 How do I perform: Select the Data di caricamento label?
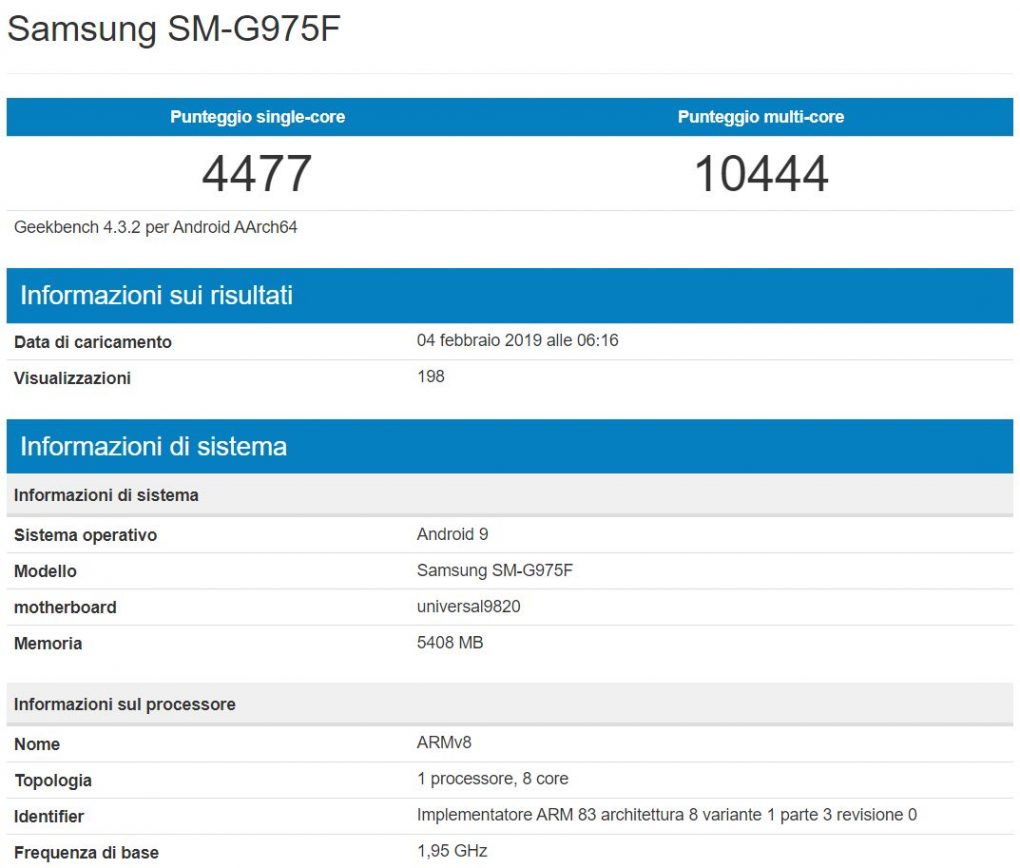[x=92, y=342]
